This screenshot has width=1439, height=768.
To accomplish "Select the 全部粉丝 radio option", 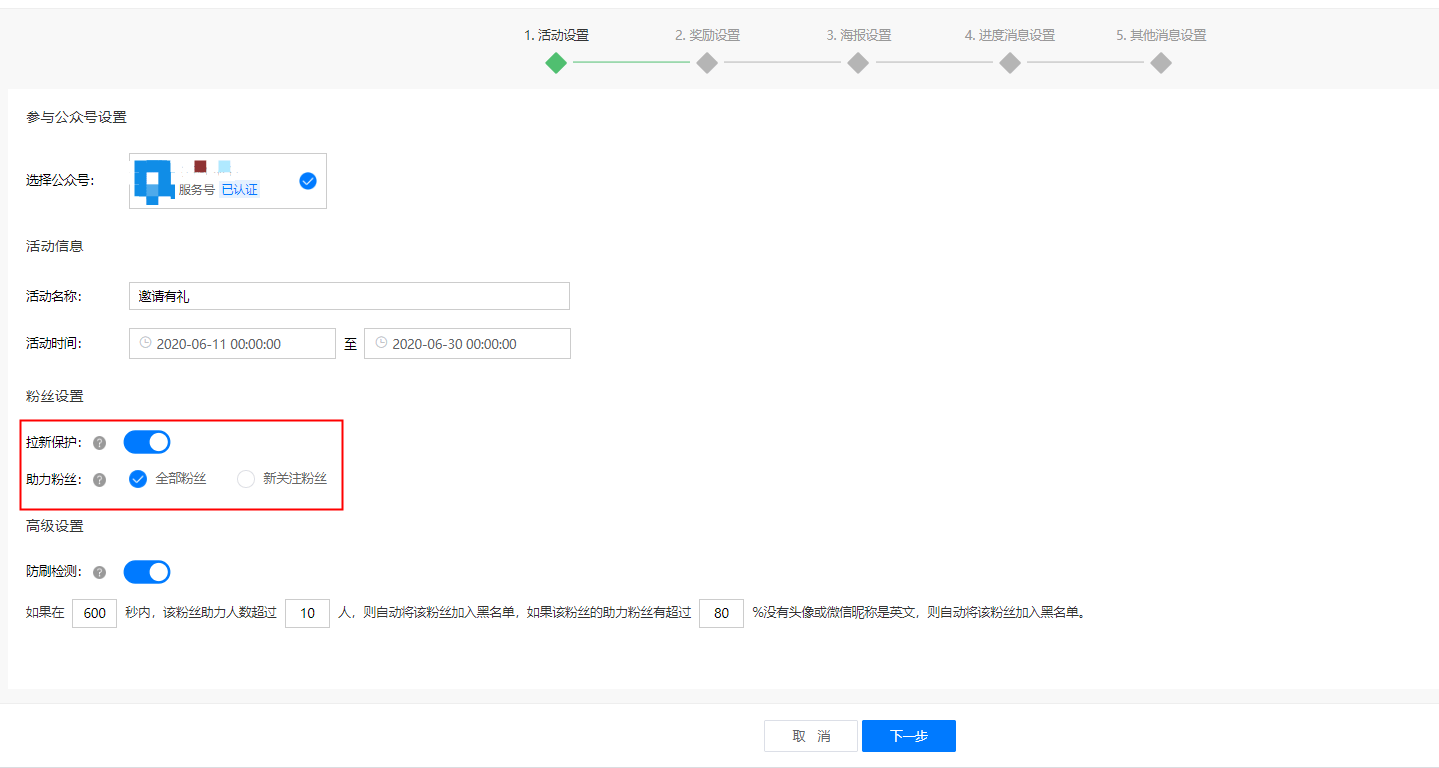I will (x=138, y=479).
